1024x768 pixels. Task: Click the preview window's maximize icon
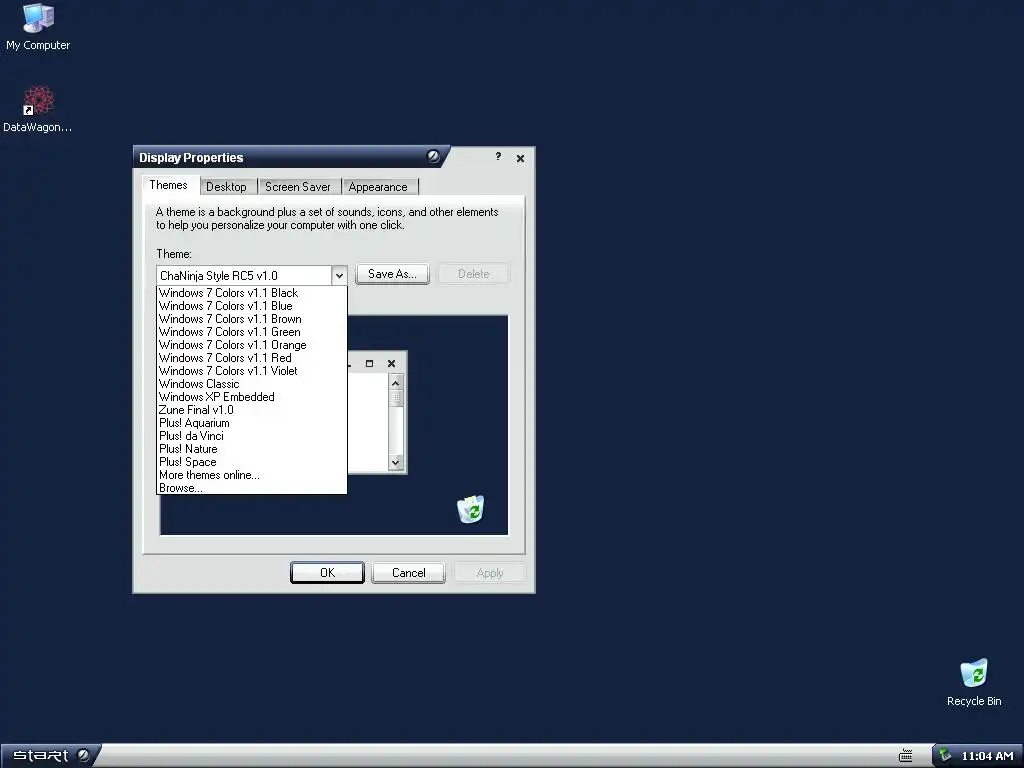click(369, 364)
